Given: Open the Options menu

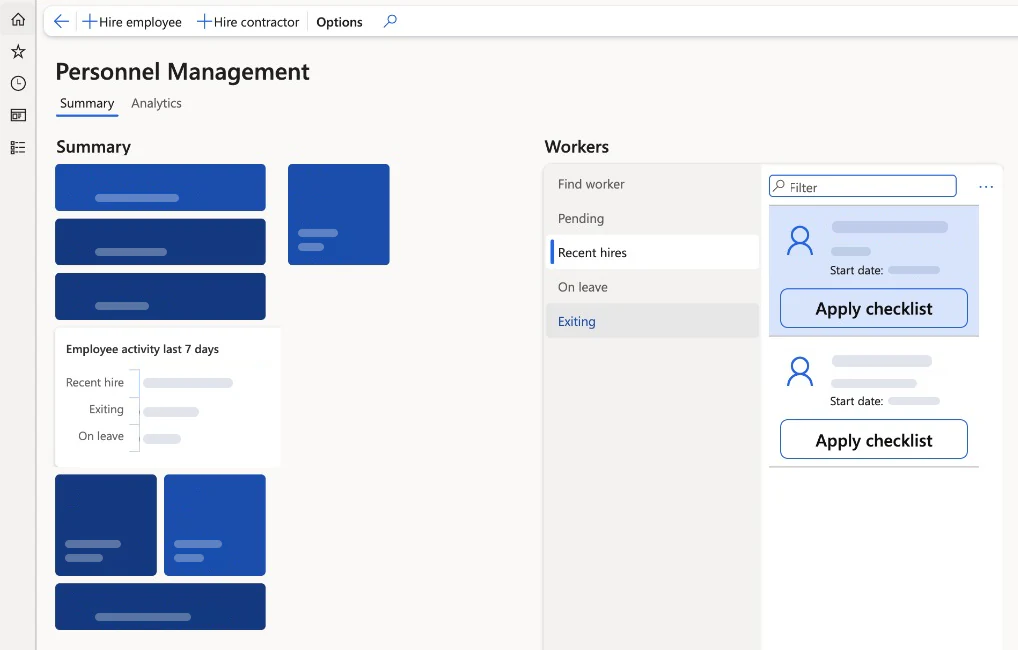Looking at the screenshot, I should point(339,22).
